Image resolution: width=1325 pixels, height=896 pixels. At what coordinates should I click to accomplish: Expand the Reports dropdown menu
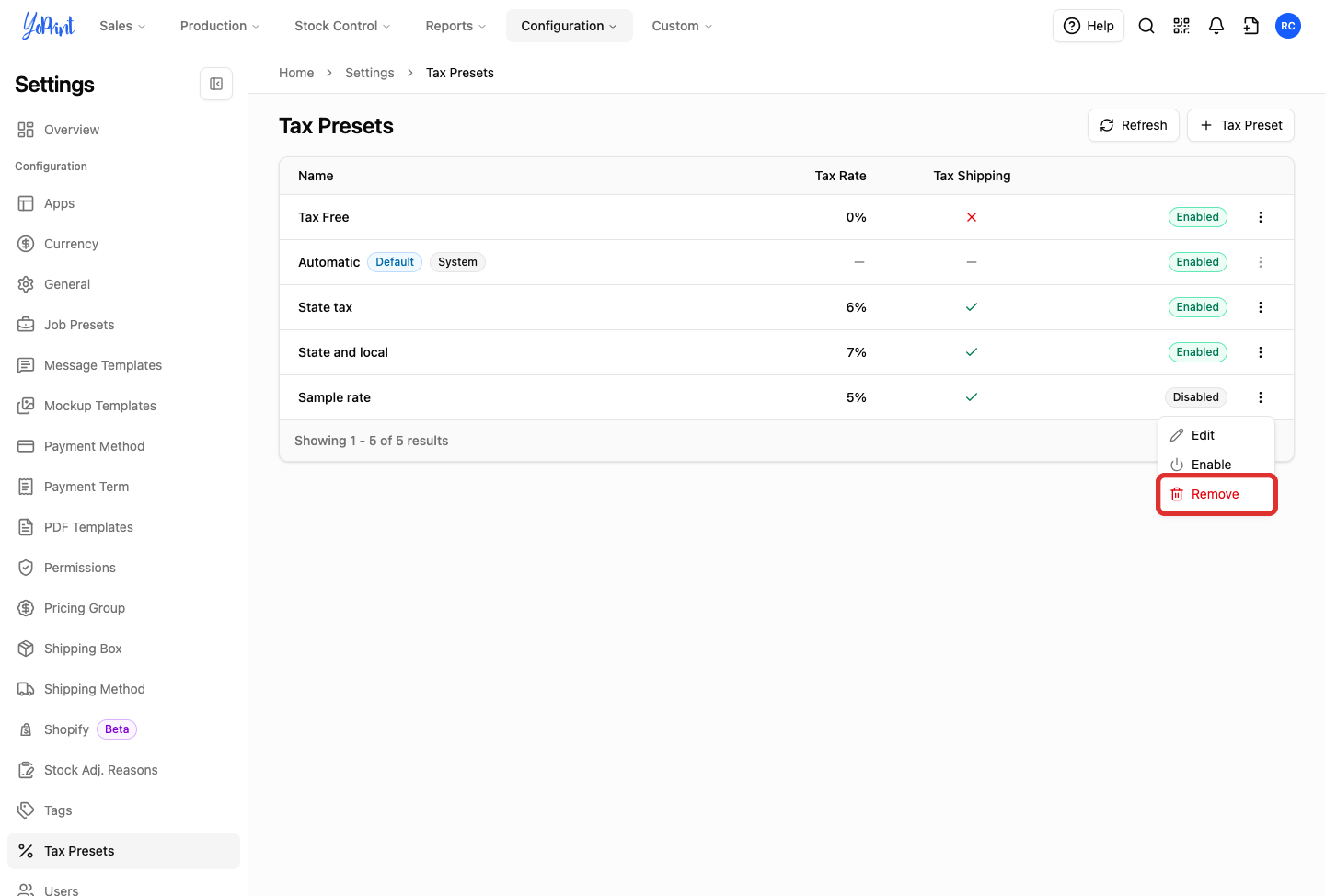[455, 26]
